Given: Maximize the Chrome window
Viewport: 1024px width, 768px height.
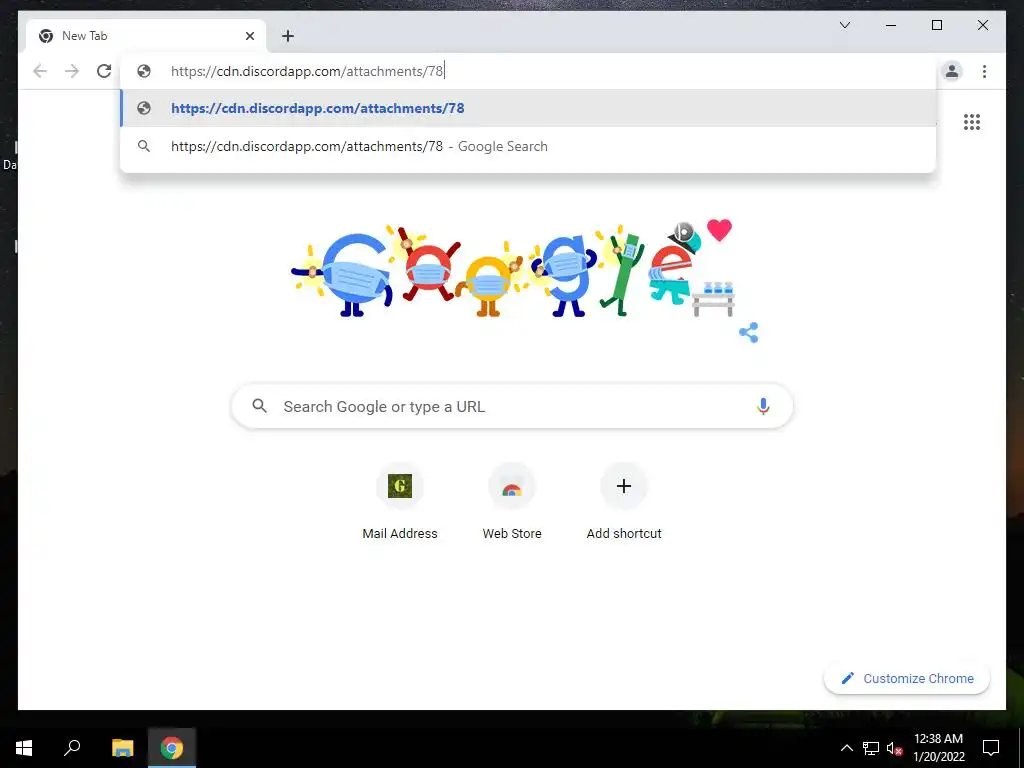Looking at the screenshot, I should pos(936,25).
